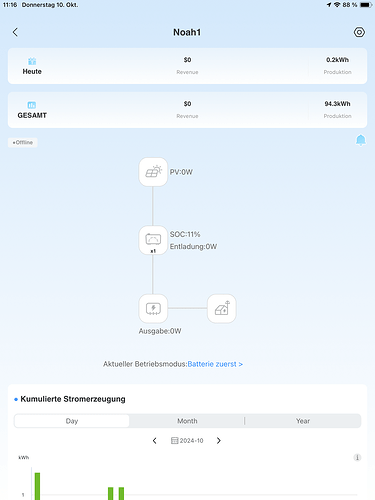Go back with the left arrow
The width and height of the screenshot is (375, 500).
[x=15, y=32]
